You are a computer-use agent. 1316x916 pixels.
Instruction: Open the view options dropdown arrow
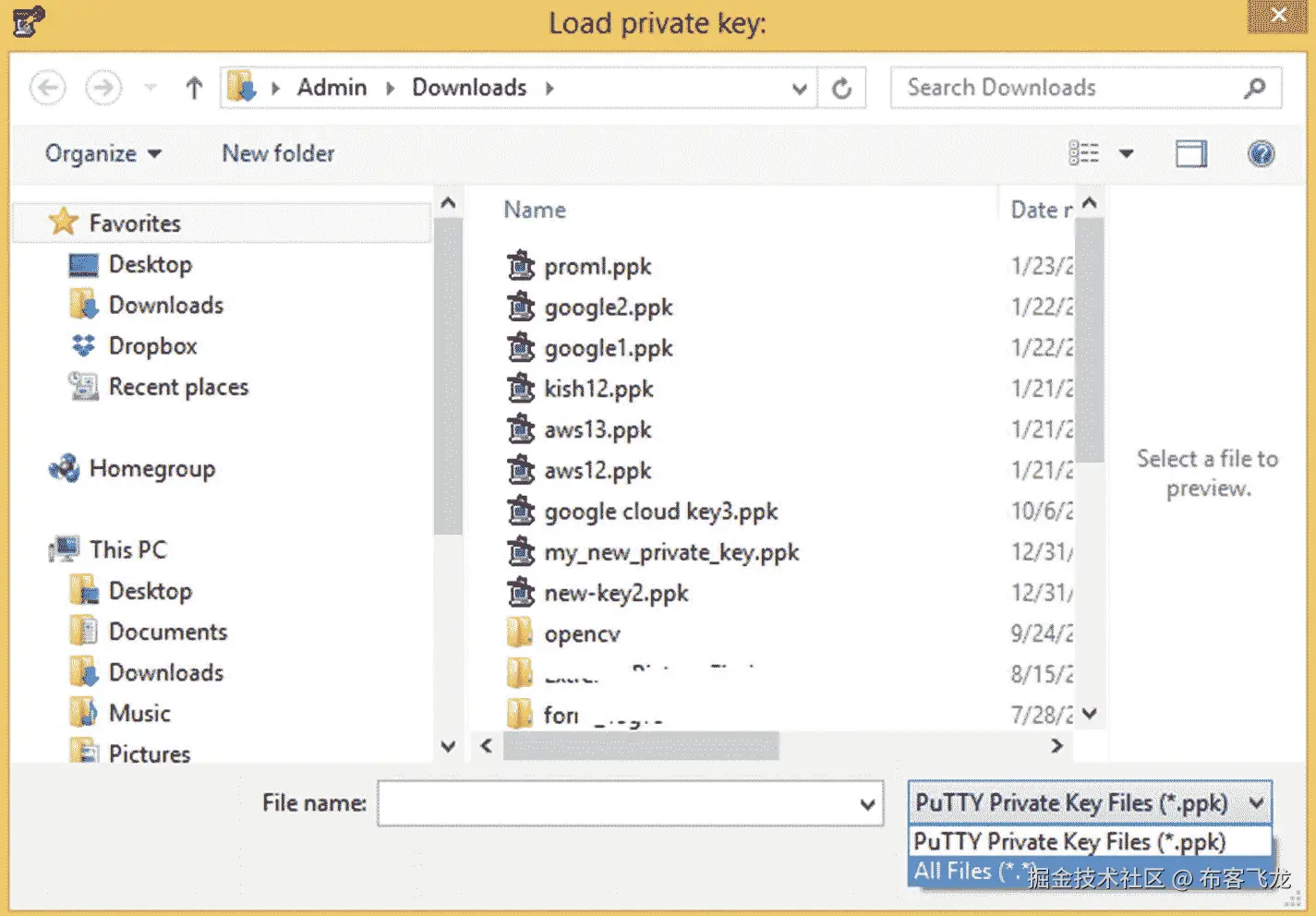(1127, 153)
